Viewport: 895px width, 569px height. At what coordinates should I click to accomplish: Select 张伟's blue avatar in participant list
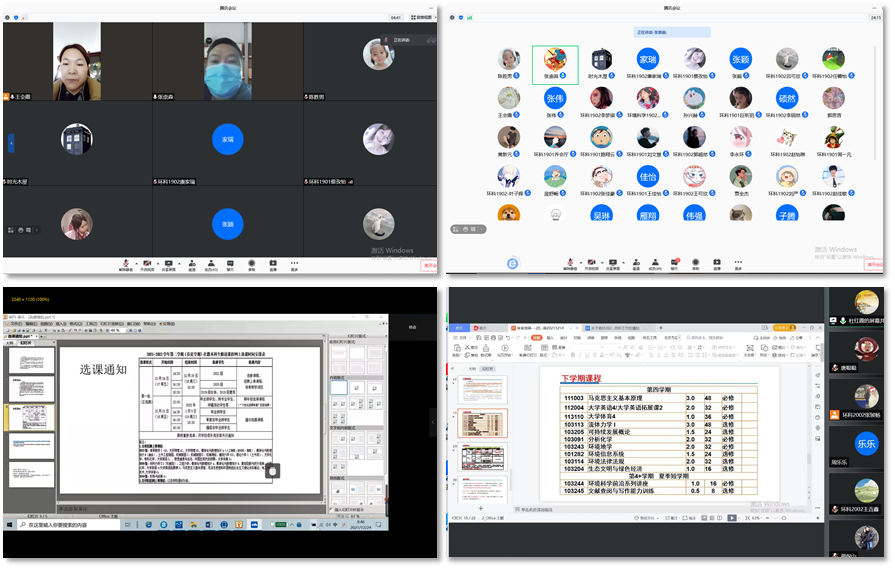coord(555,98)
